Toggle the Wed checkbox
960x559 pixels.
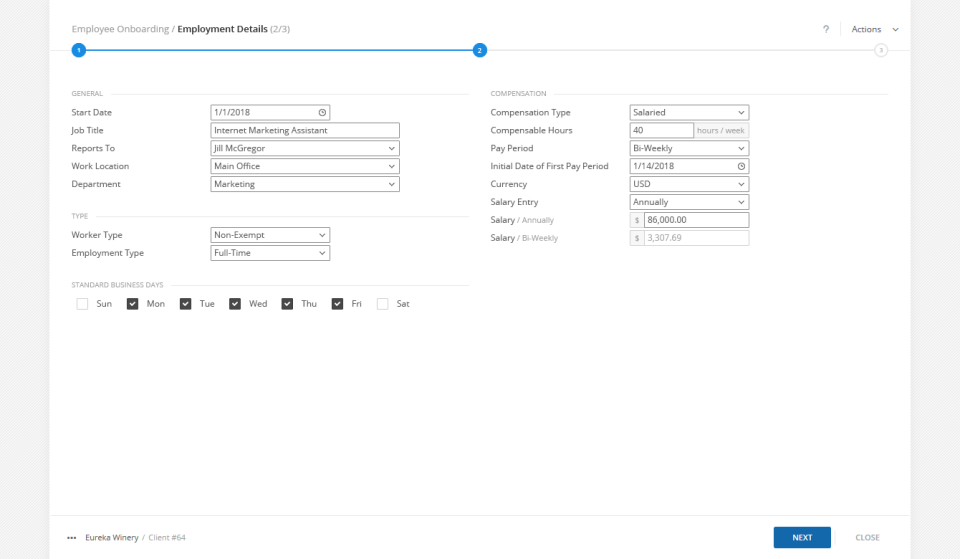[x=235, y=304]
